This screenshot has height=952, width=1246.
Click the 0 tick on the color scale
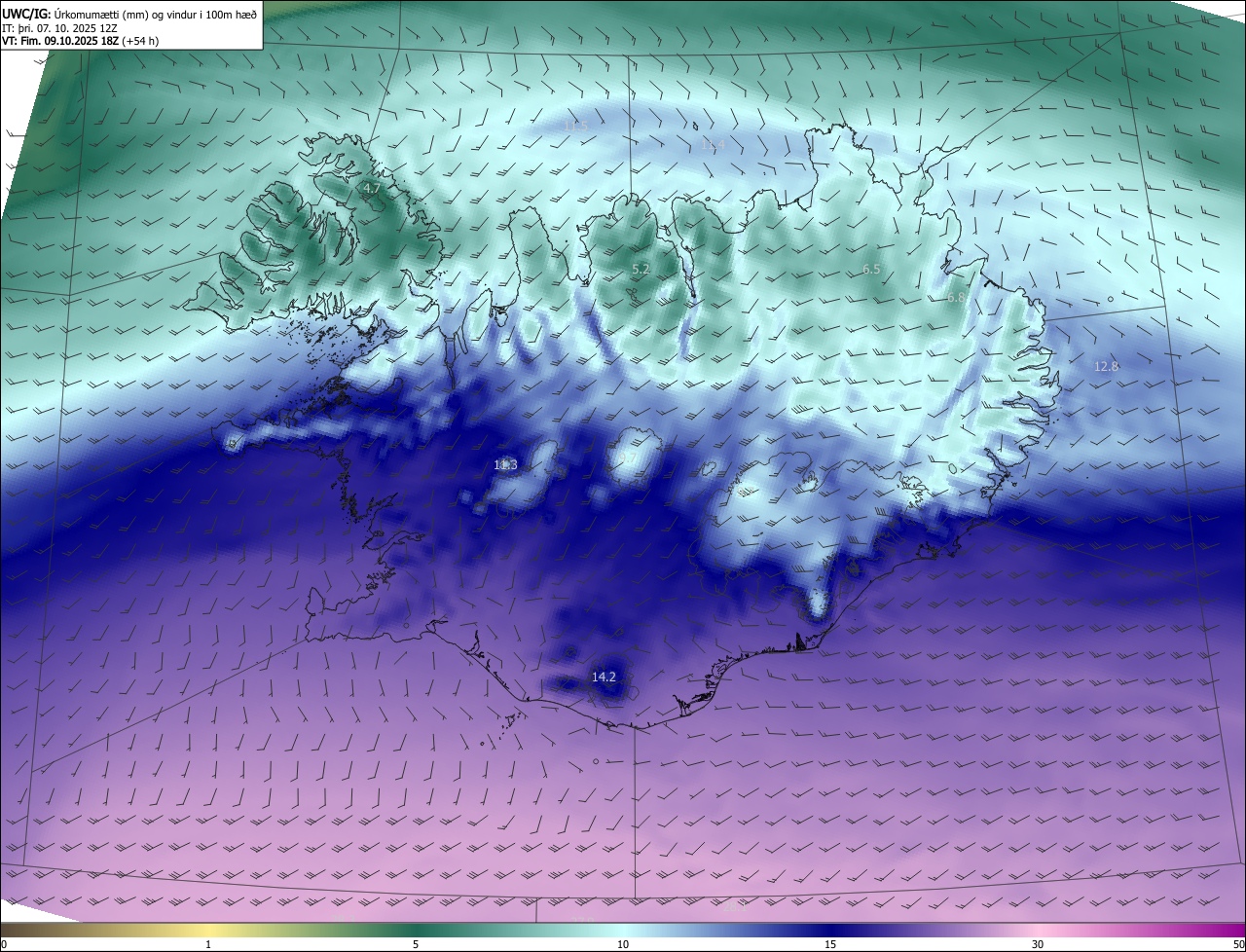coord(4,944)
